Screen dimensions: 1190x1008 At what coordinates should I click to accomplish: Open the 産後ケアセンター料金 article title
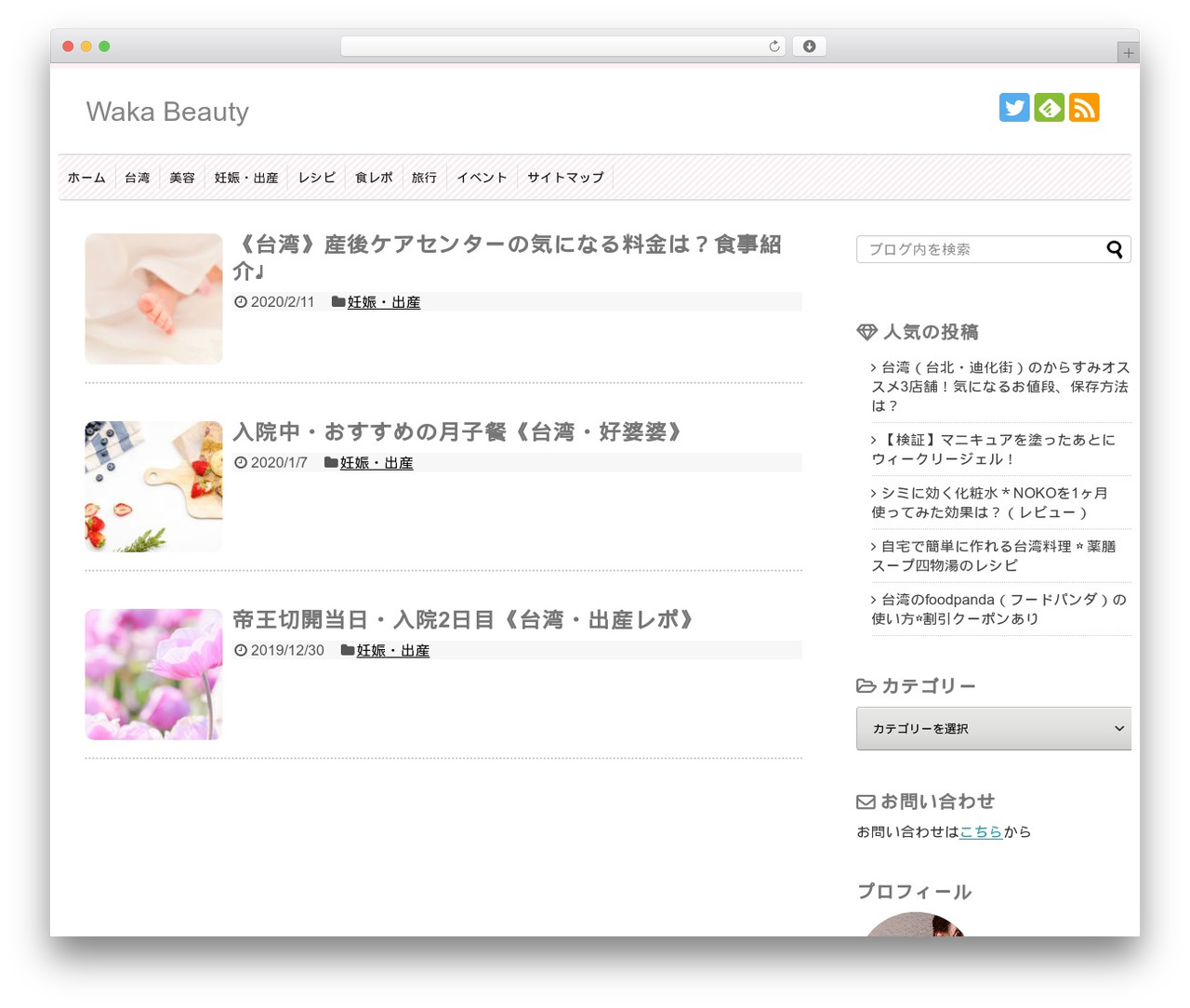(508, 257)
